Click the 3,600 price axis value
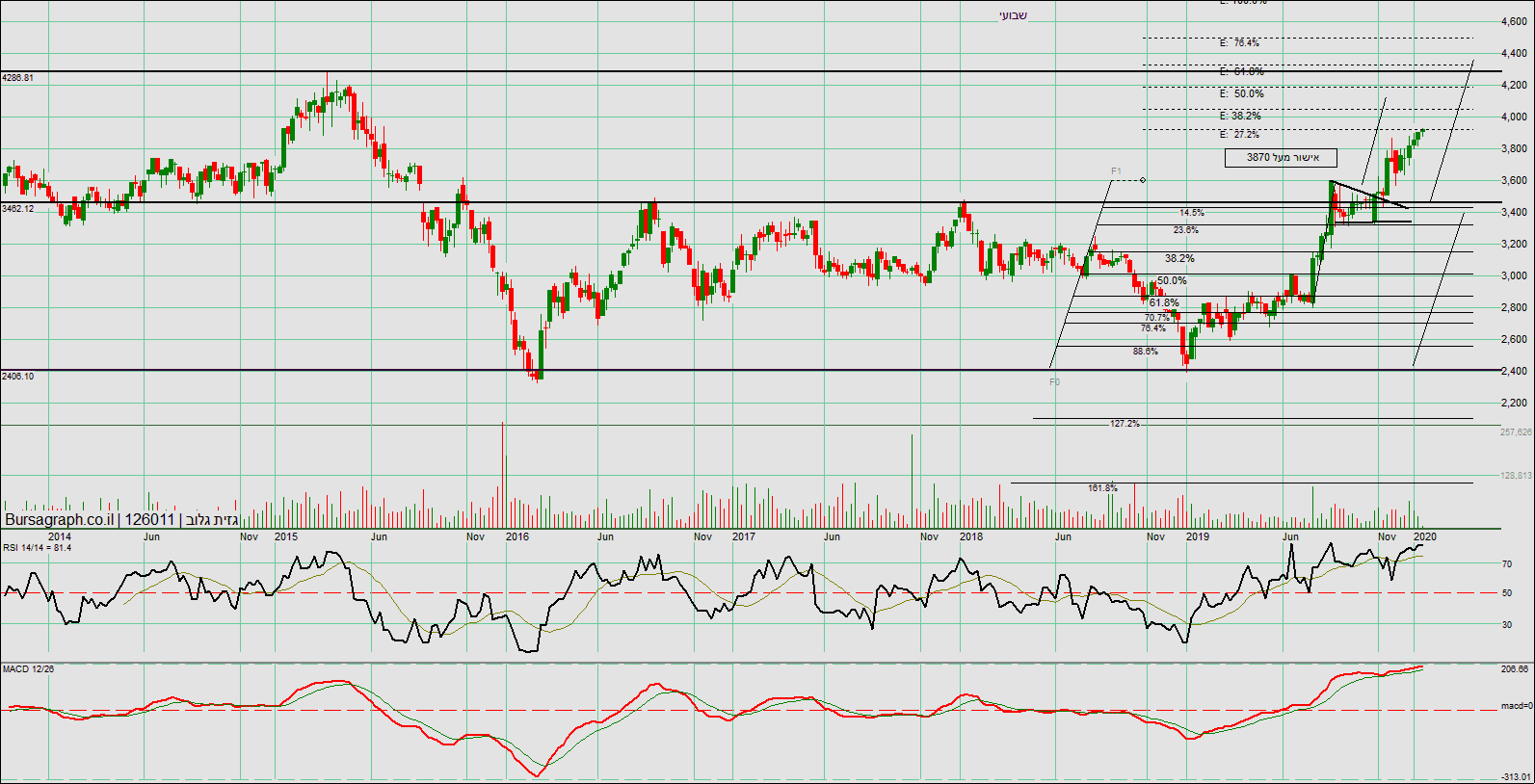1535x784 pixels. [x=1514, y=180]
